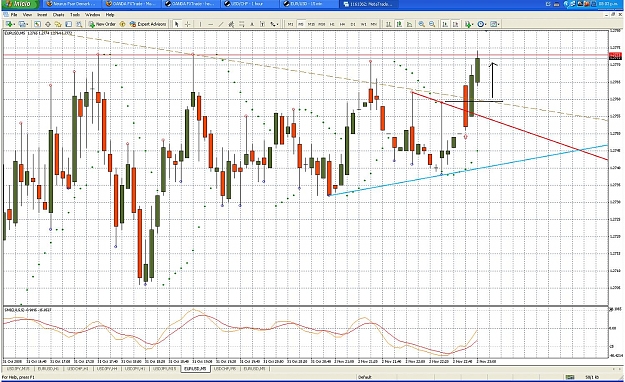Open the Profiles toolbar icon

pyautogui.click(x=23, y=24)
